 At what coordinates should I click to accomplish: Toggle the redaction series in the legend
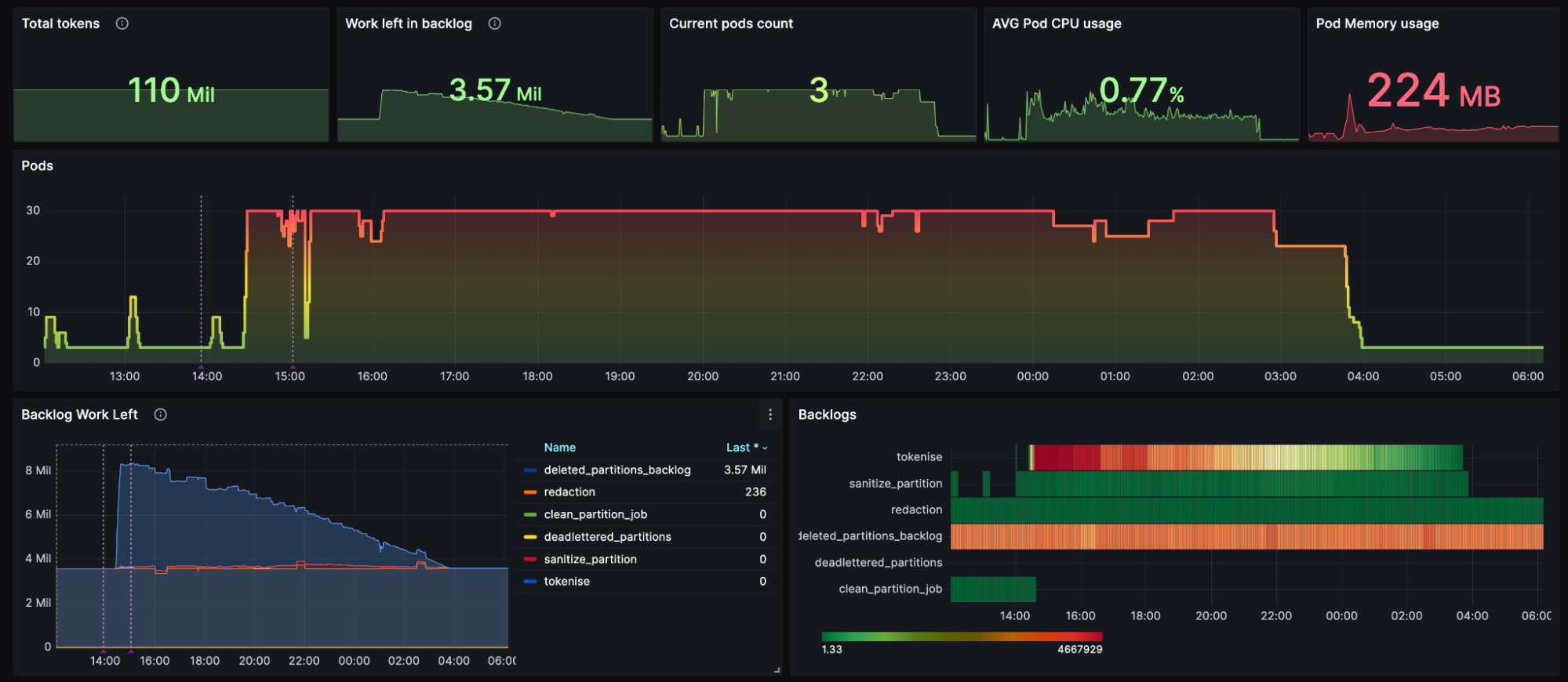569,492
